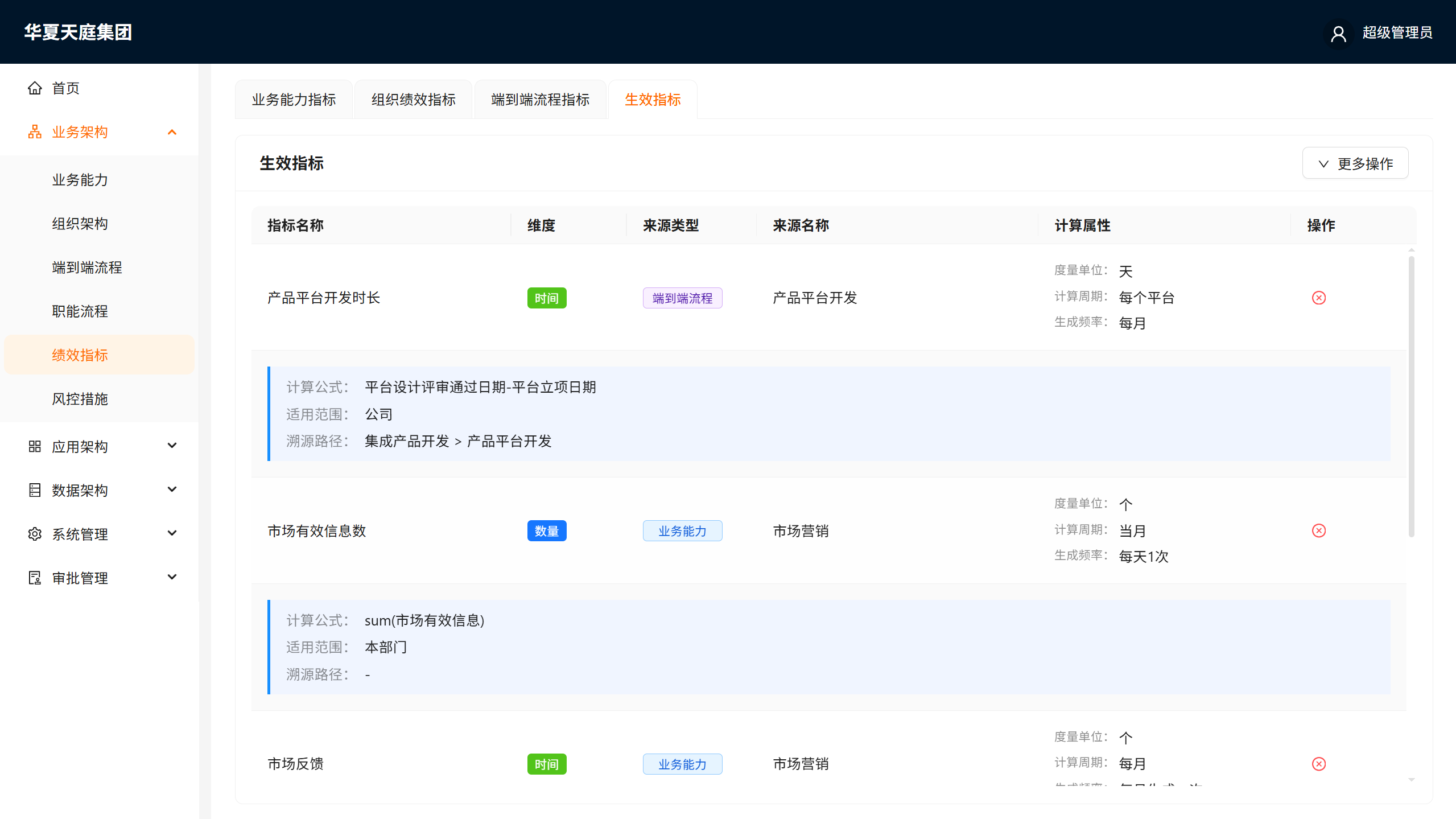Go to 首页 in the sidebar
This screenshot has width=1456, height=819.
[x=99, y=88]
